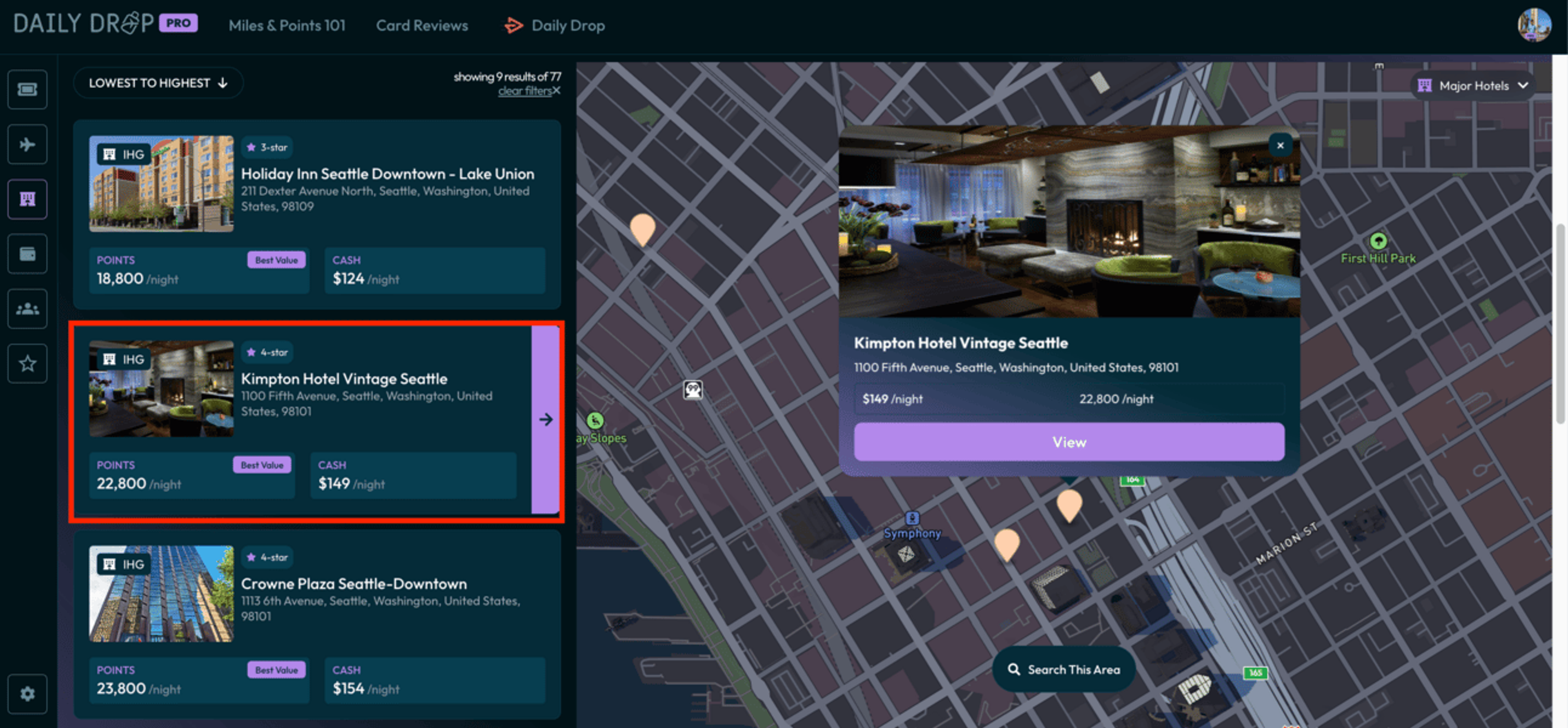
Task: Click the clear filters X icon
Action: click(556, 91)
